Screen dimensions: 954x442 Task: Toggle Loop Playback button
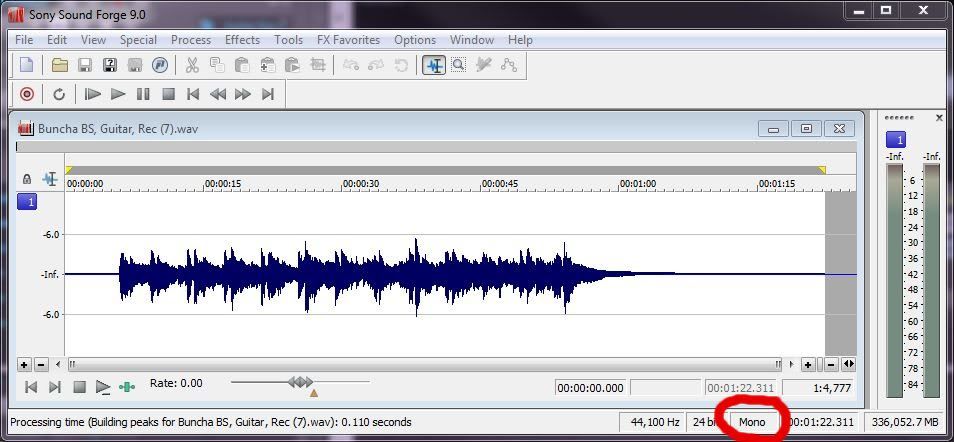pyautogui.click(x=59, y=94)
